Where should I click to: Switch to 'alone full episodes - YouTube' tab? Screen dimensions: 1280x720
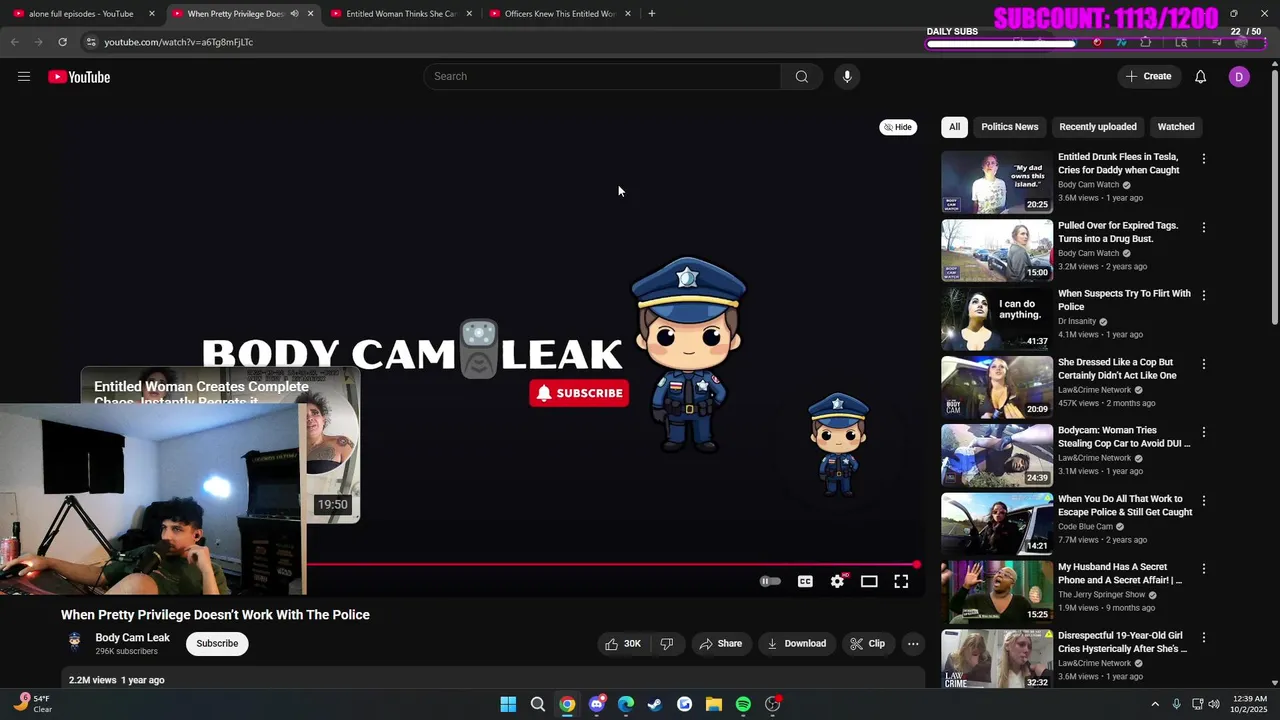click(81, 13)
